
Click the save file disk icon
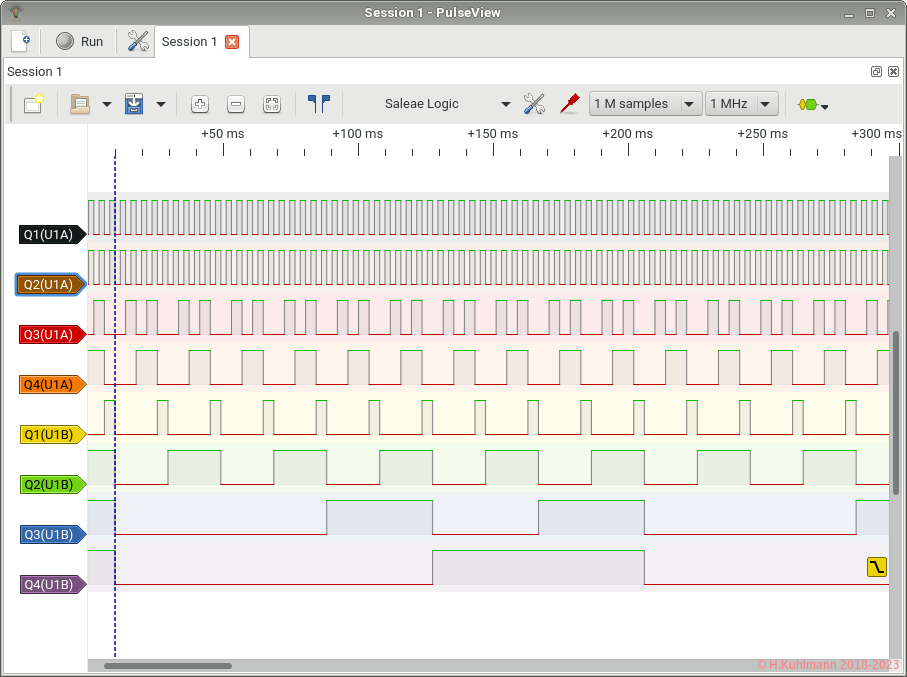pos(134,104)
